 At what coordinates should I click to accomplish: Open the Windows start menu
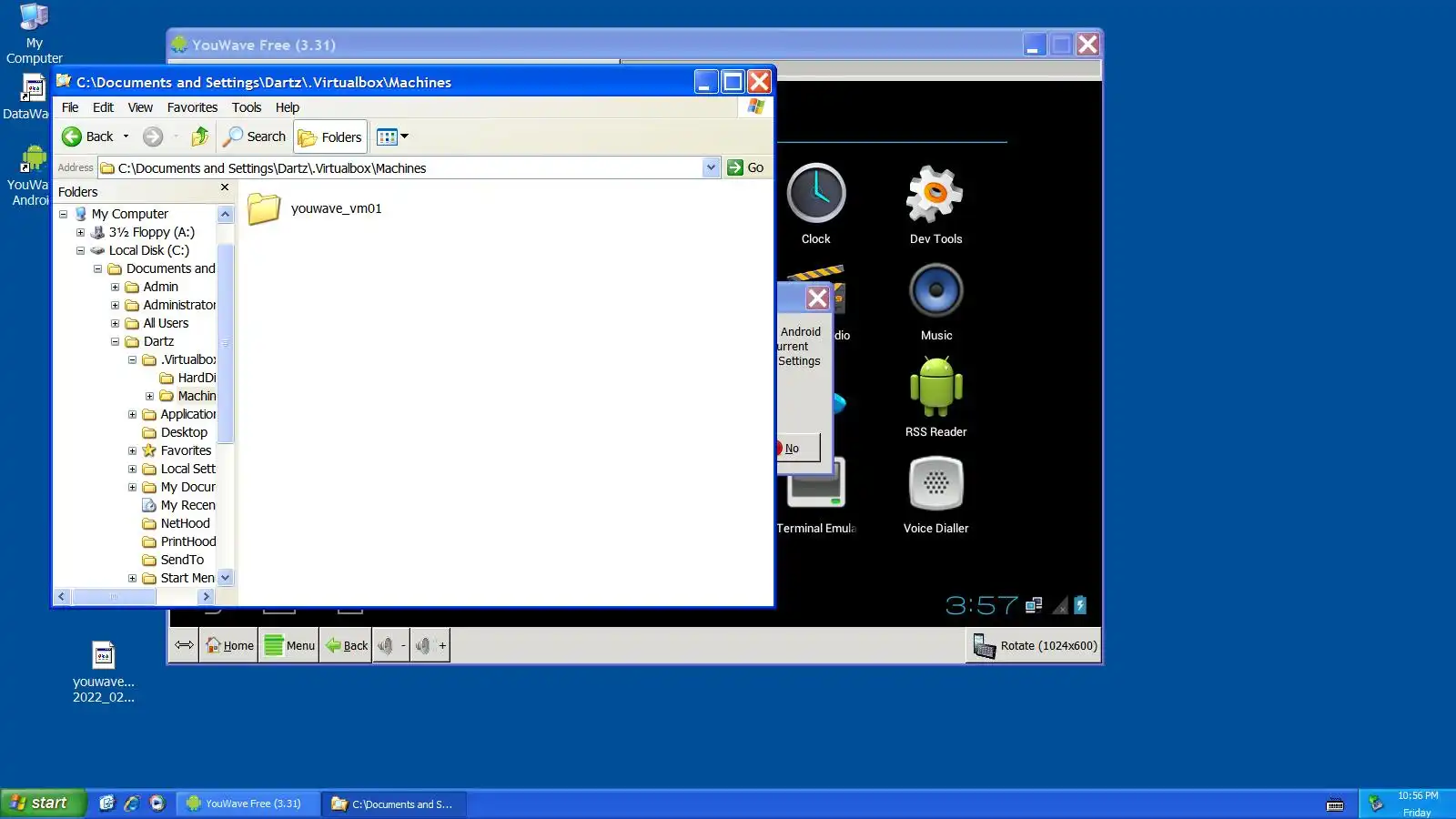[43, 803]
